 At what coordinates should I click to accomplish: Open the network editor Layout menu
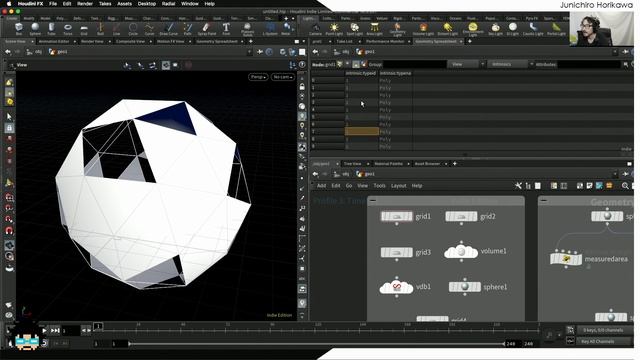pos(398,186)
